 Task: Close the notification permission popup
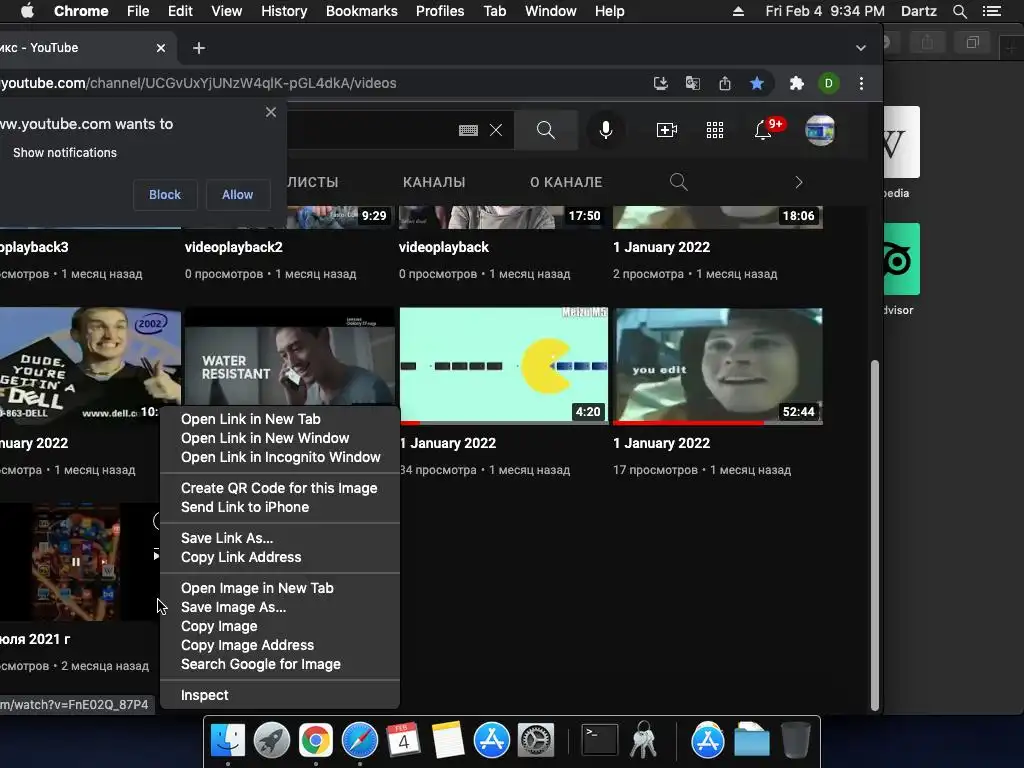271,112
